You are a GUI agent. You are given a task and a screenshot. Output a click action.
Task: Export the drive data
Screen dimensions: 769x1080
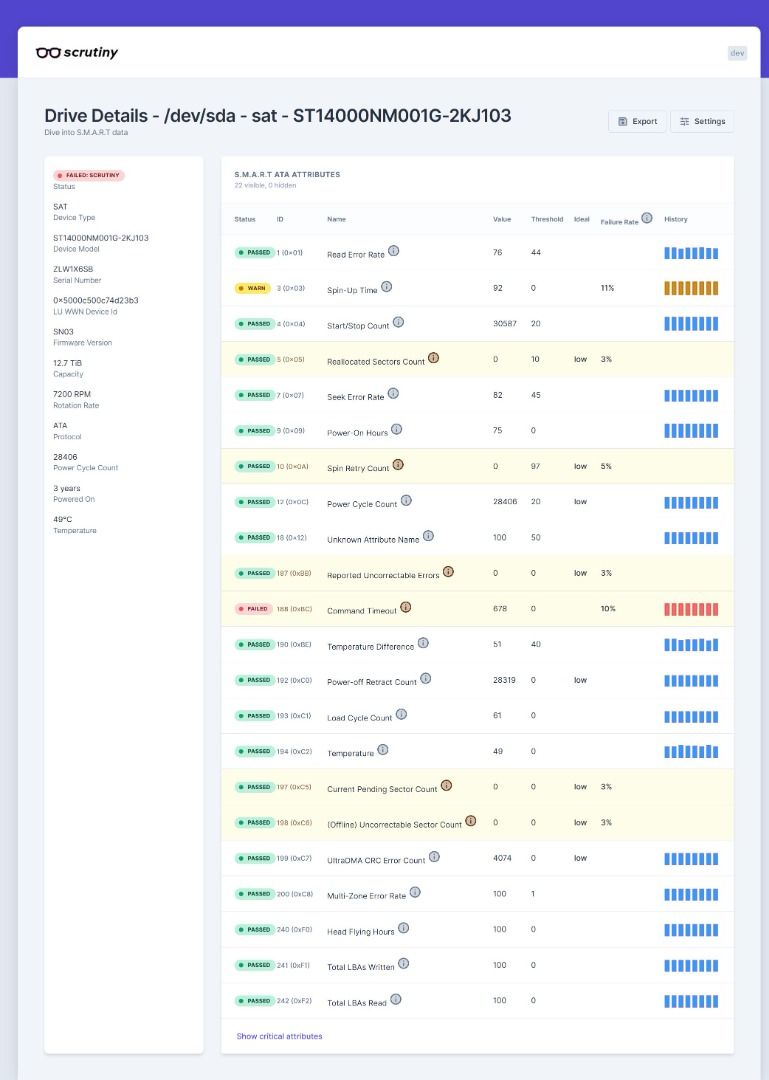point(637,121)
